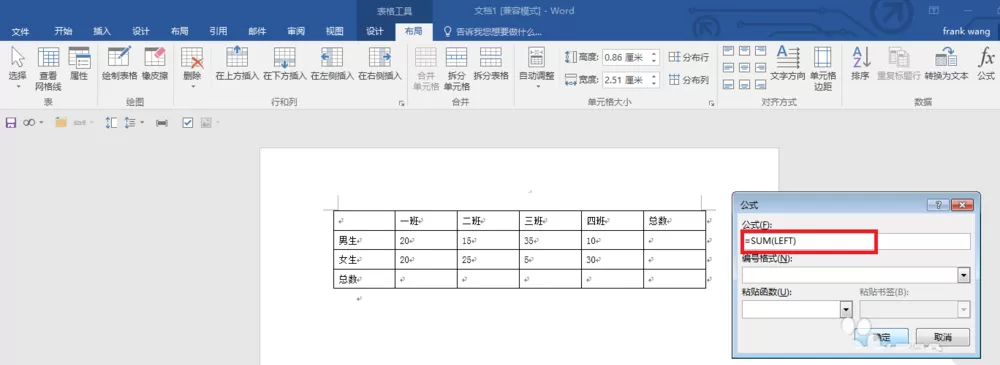Screen dimensions: 1000x365
Task: Toggle View Gridlines (查看网格线)
Action: tap(48, 68)
